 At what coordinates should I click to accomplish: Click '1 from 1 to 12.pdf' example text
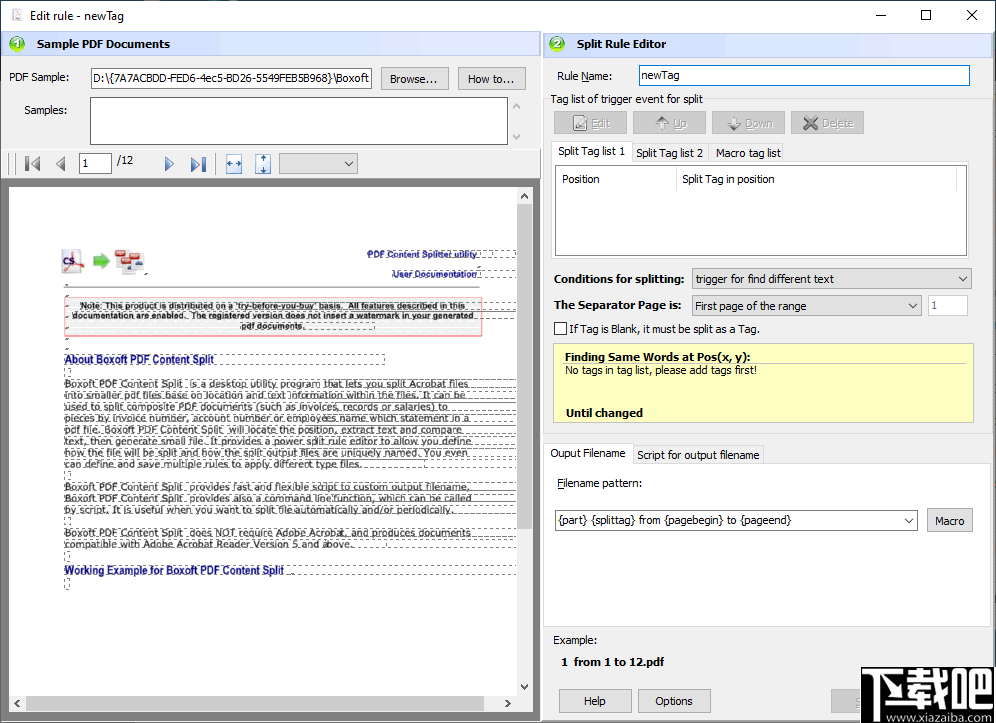pyautogui.click(x=612, y=662)
